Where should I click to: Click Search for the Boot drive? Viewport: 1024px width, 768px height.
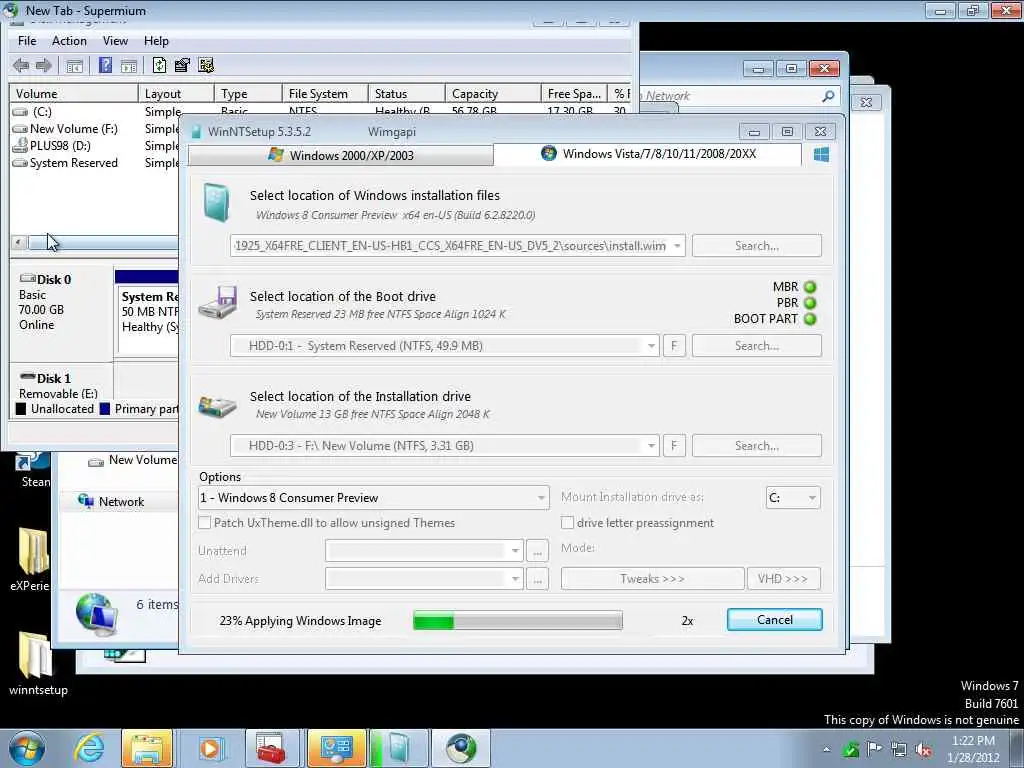[x=757, y=345]
